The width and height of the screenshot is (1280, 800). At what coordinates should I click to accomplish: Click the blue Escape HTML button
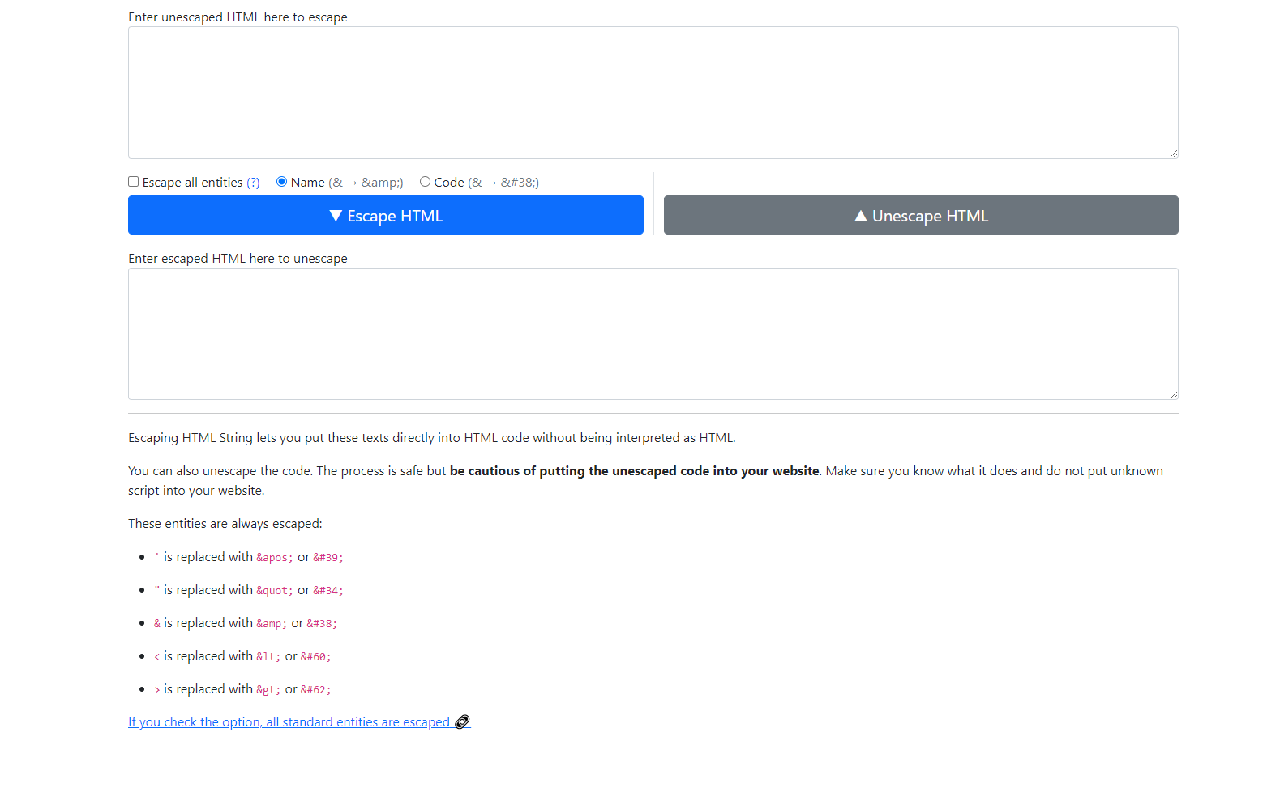click(386, 215)
